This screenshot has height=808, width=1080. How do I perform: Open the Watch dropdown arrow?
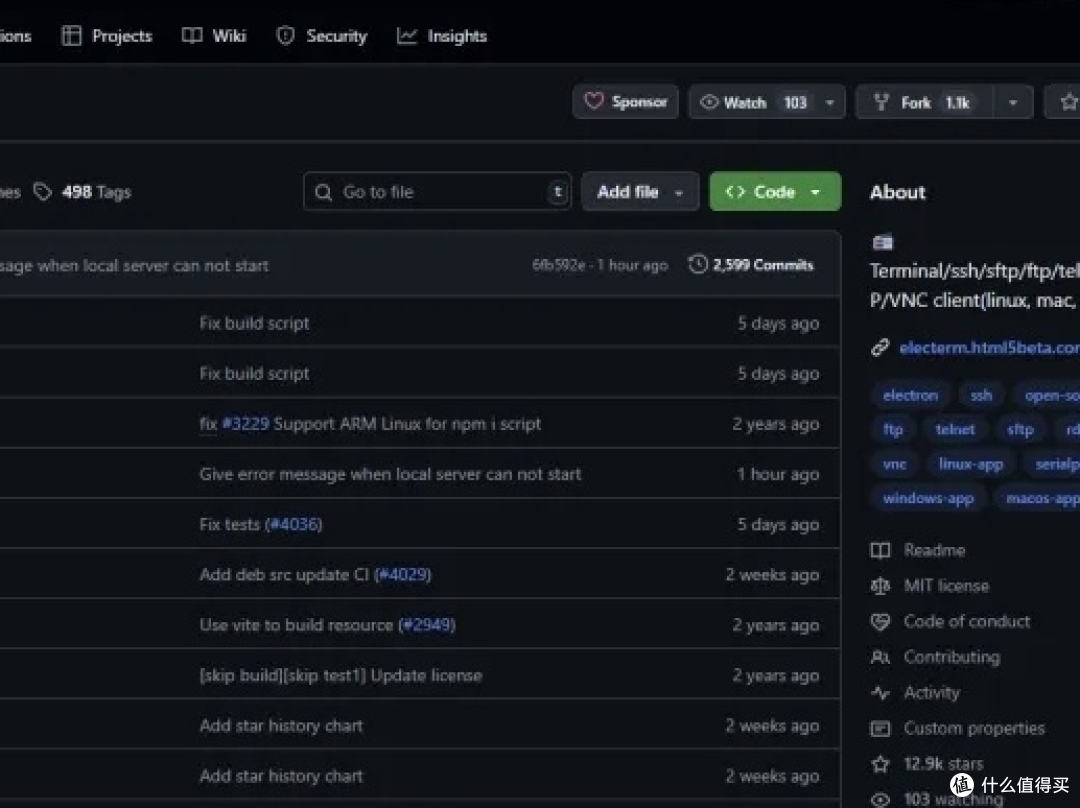tap(830, 103)
